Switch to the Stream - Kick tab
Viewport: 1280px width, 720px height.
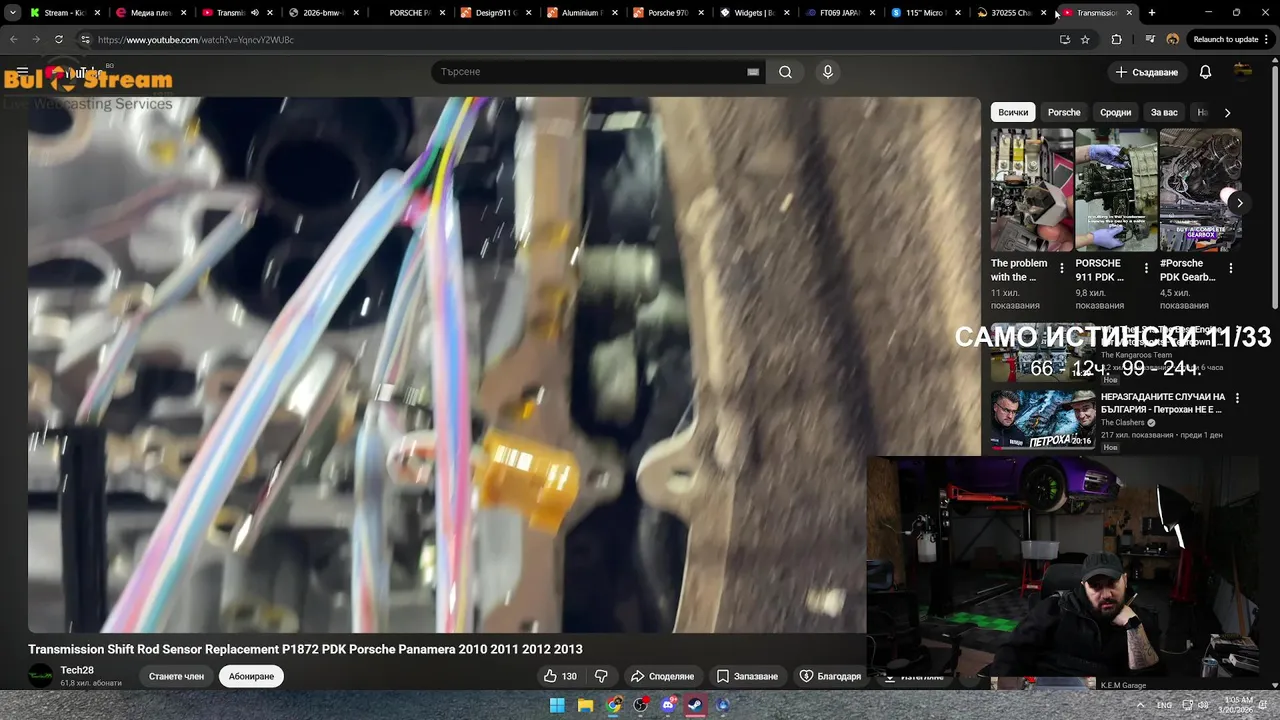tap(64, 13)
